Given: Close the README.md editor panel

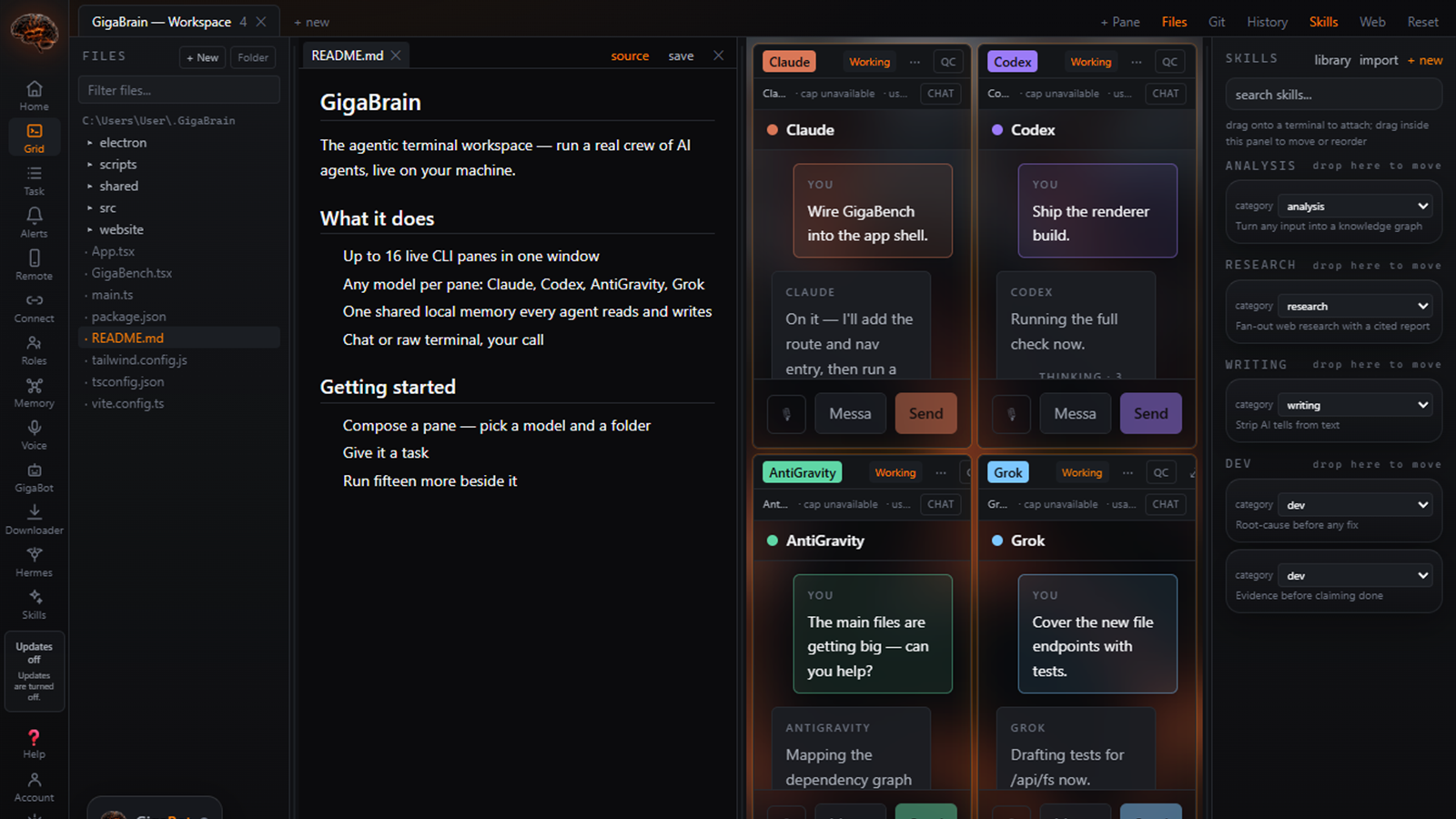Looking at the screenshot, I should point(719,56).
